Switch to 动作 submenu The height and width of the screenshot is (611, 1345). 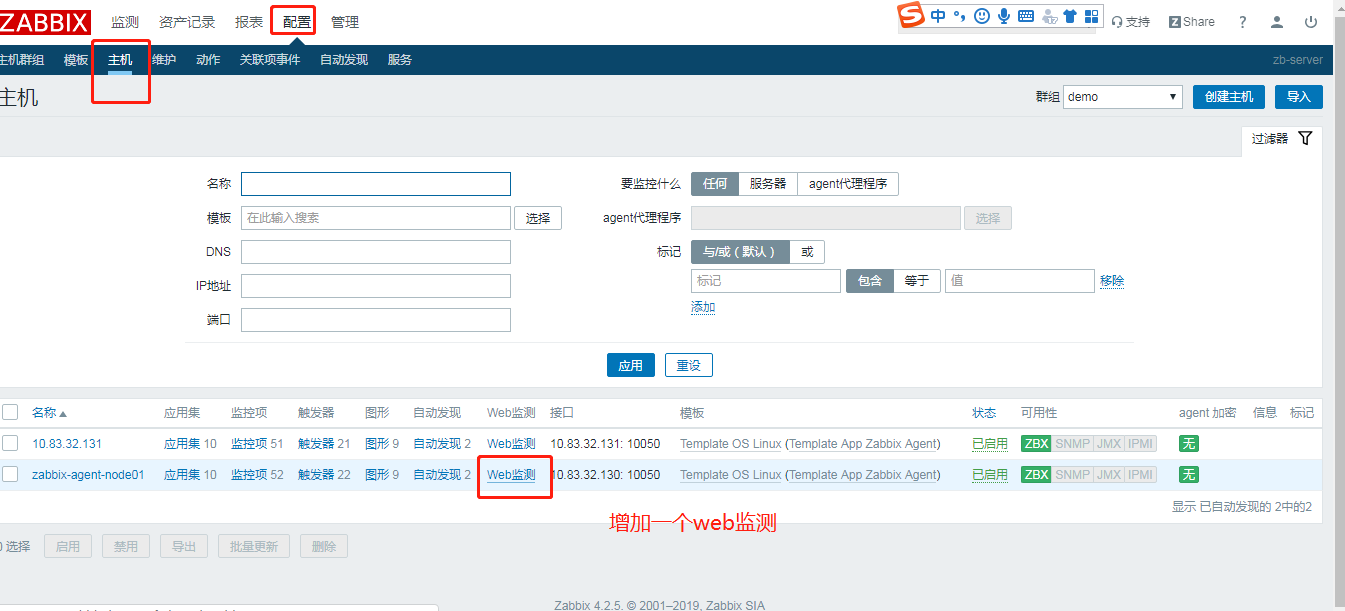(208, 60)
